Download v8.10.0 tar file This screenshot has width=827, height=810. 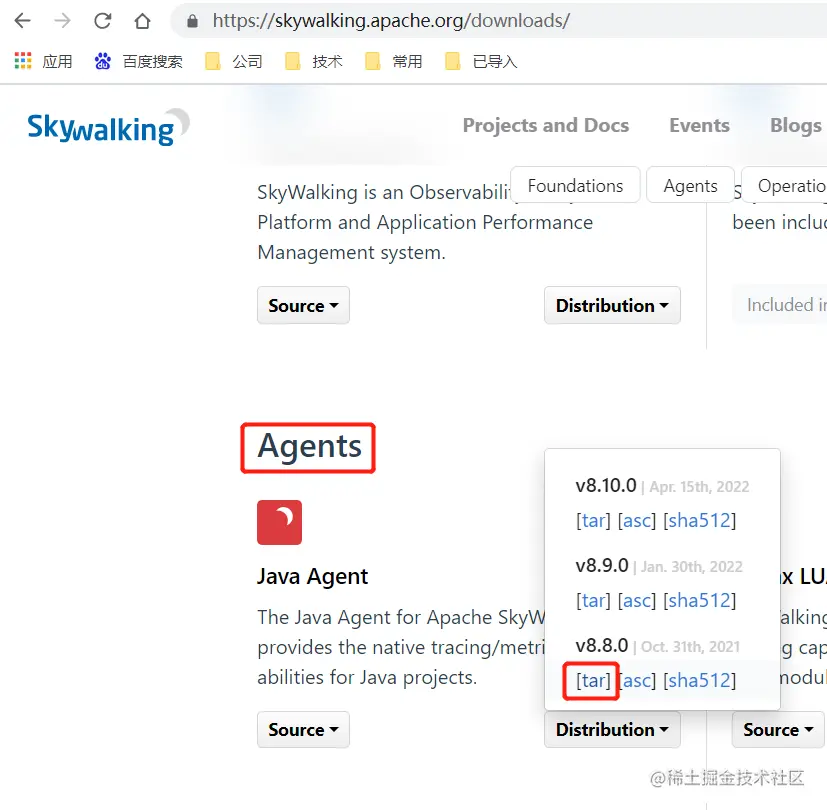coord(593,520)
